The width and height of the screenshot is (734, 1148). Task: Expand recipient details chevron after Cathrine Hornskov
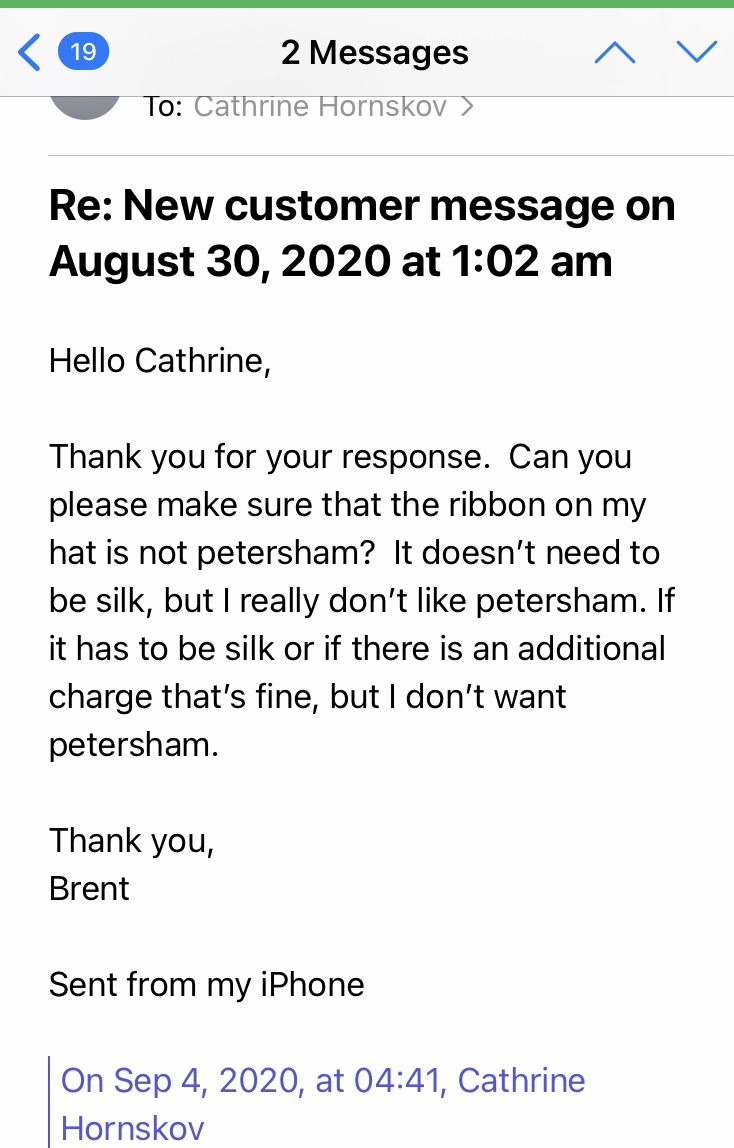(x=467, y=107)
